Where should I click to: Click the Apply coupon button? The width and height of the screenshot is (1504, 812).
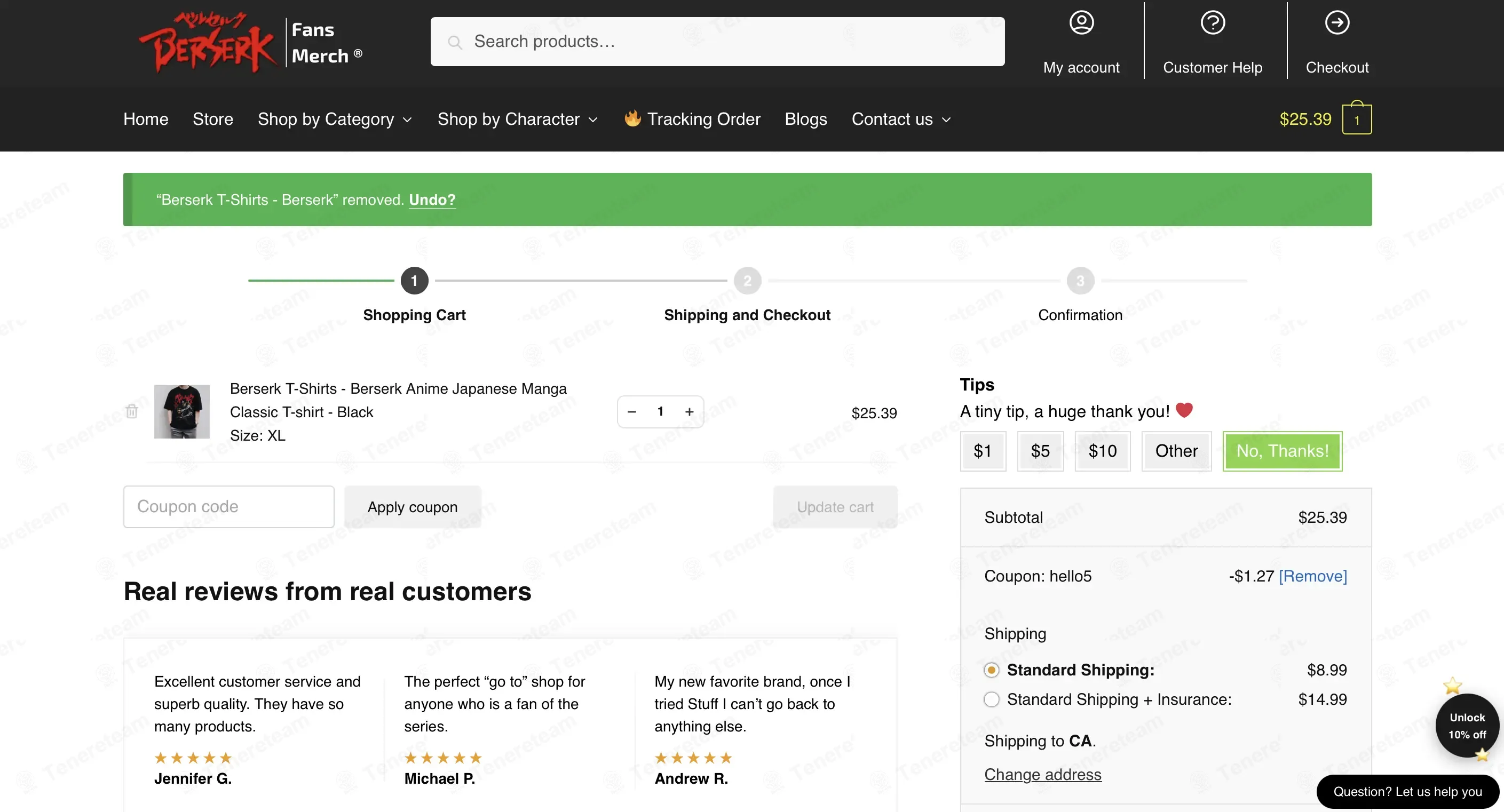pos(412,507)
